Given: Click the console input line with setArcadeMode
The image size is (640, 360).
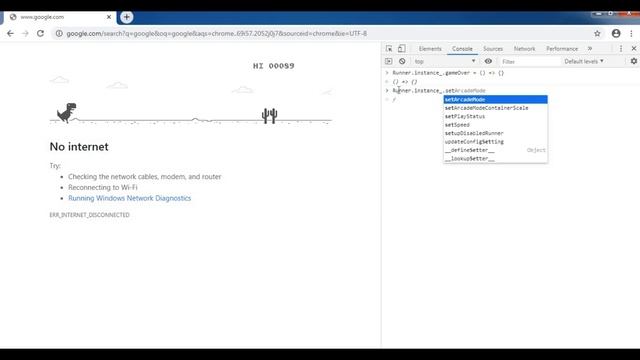Looking at the screenshot, I should 439,90.
